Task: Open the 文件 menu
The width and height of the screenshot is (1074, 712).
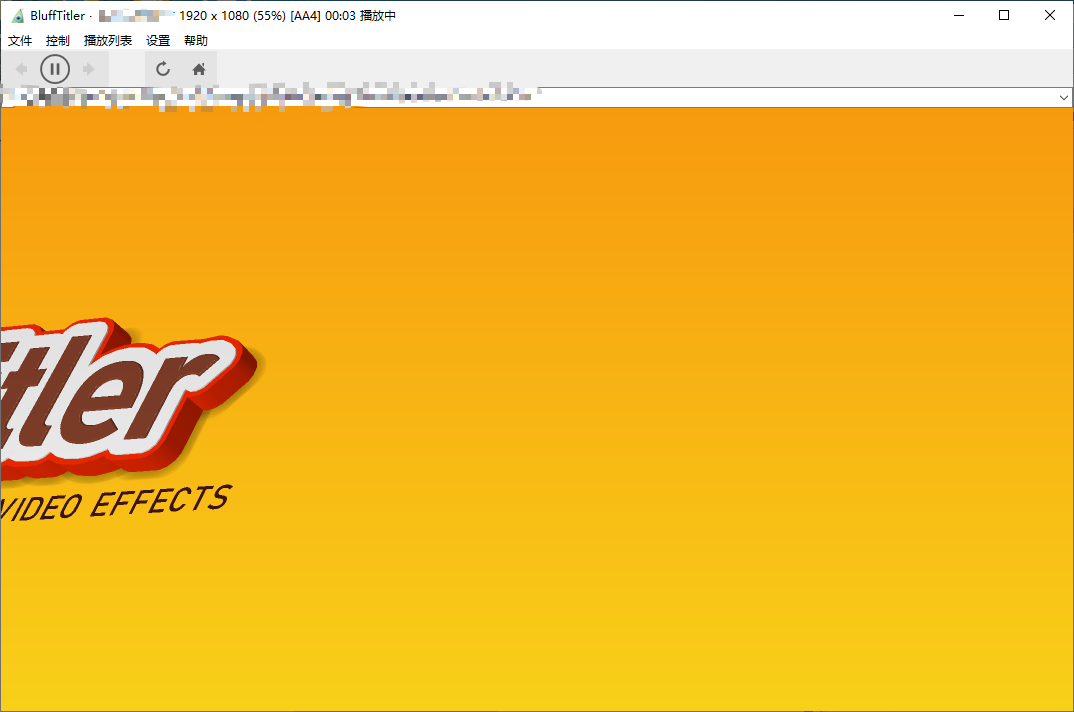Action: coord(20,41)
